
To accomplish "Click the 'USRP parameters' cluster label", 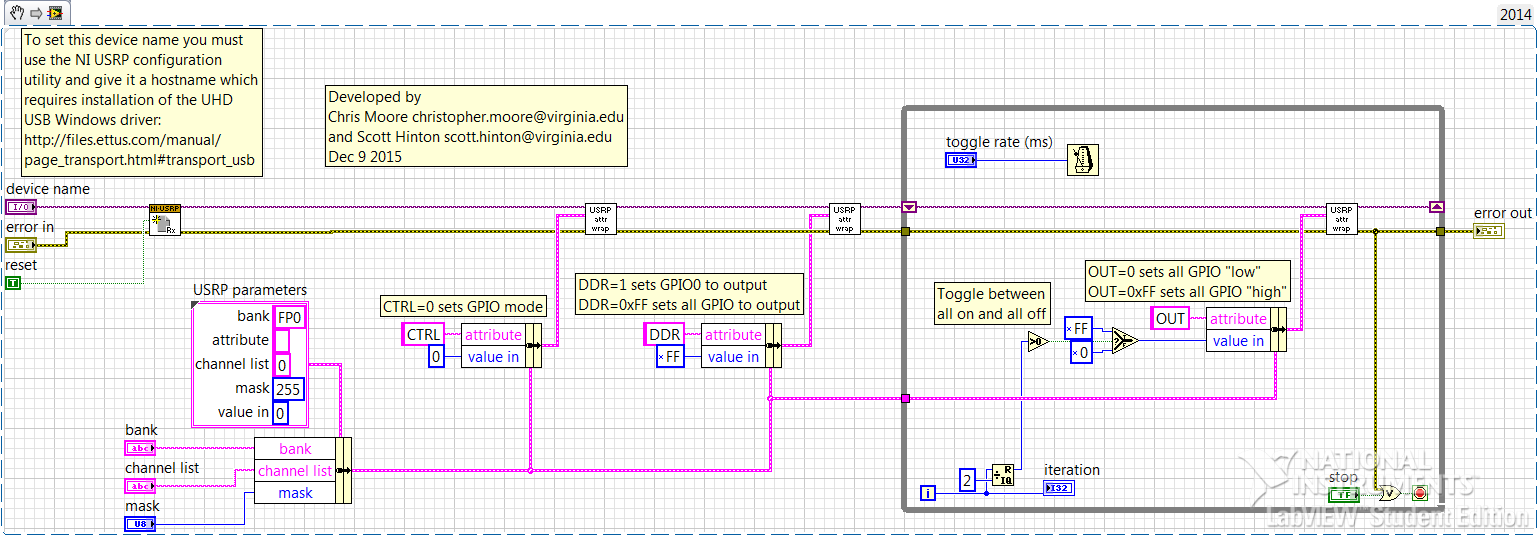I will [249, 290].
